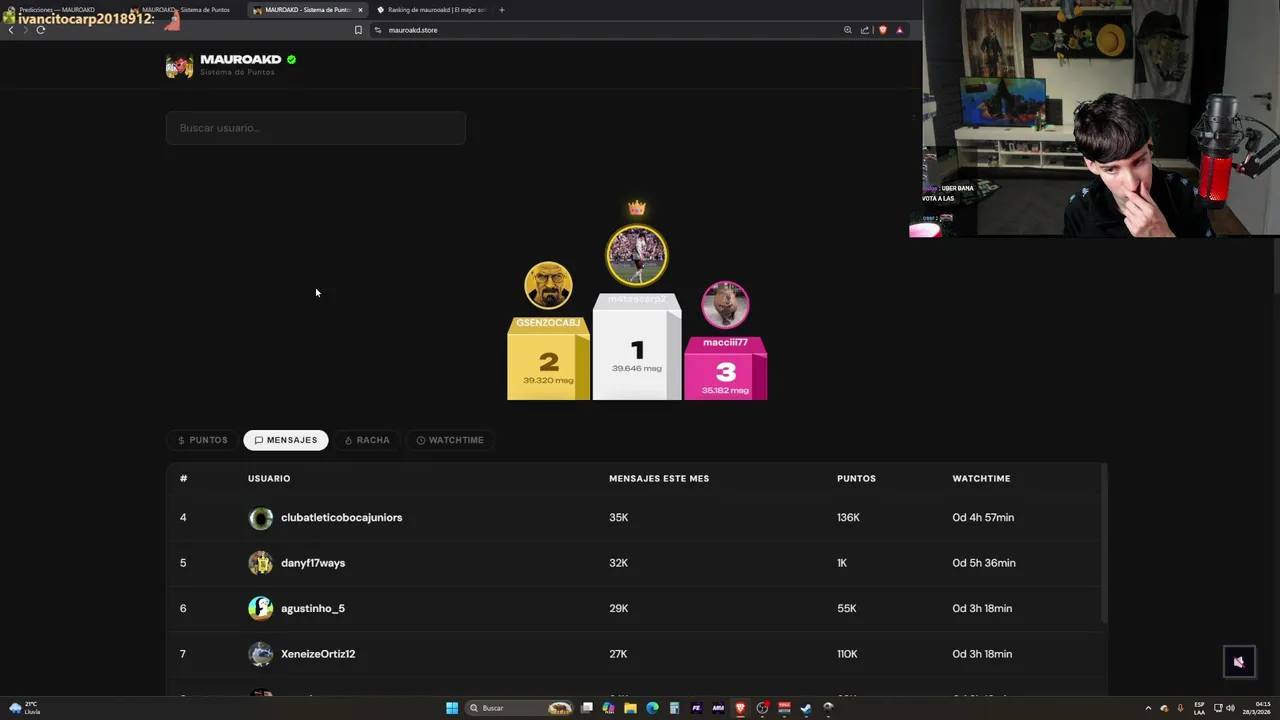The height and width of the screenshot is (720, 1280).
Task: Open volume control in system tray
Action: [1230, 708]
